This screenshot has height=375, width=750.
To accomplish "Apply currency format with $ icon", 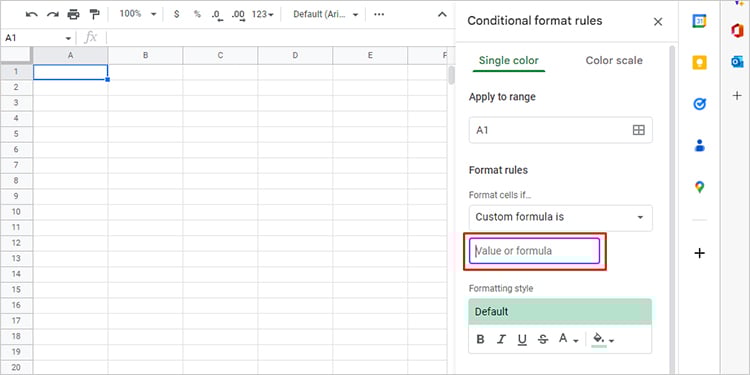I will point(176,14).
